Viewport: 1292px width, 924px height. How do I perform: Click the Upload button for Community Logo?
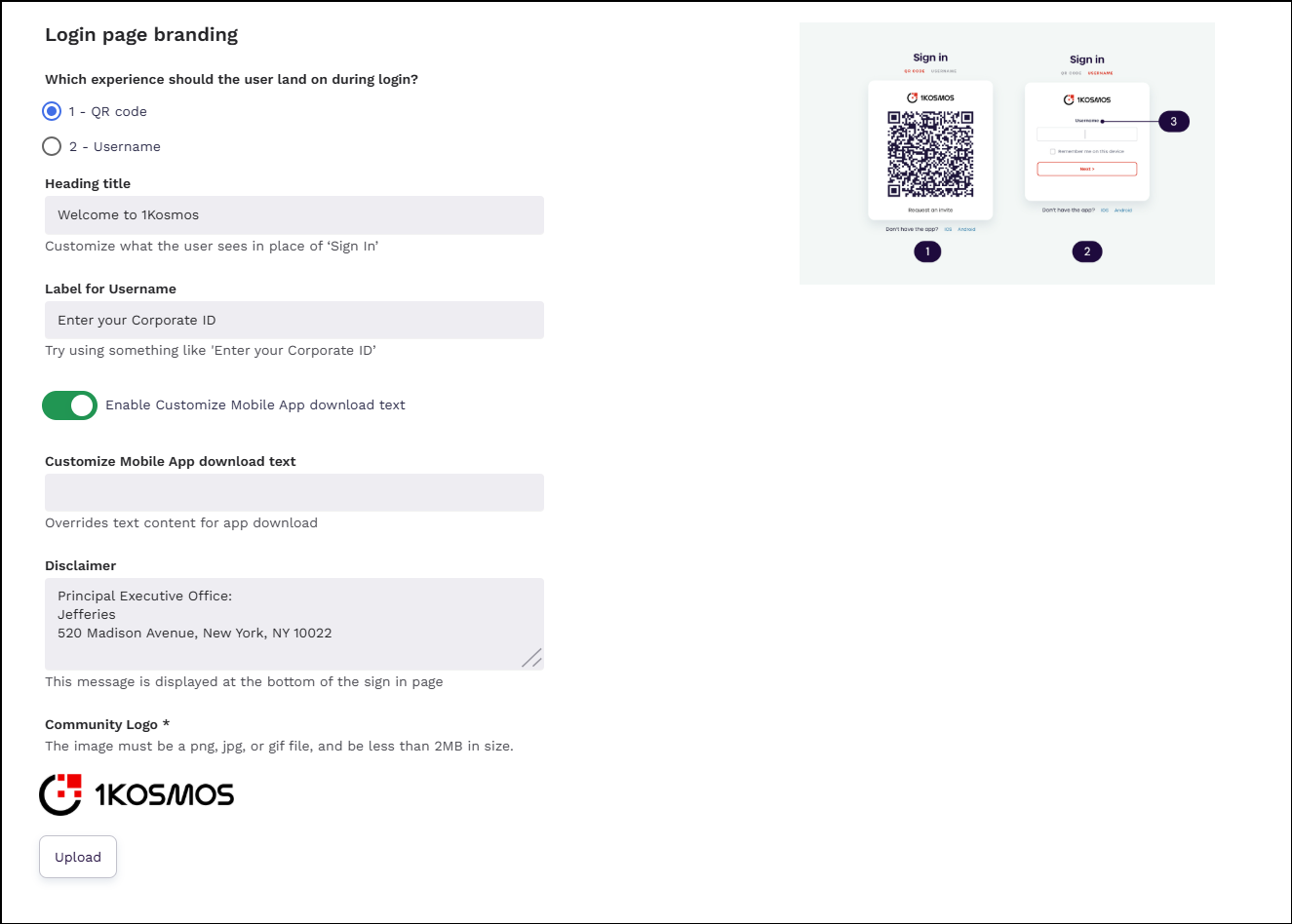click(x=78, y=857)
